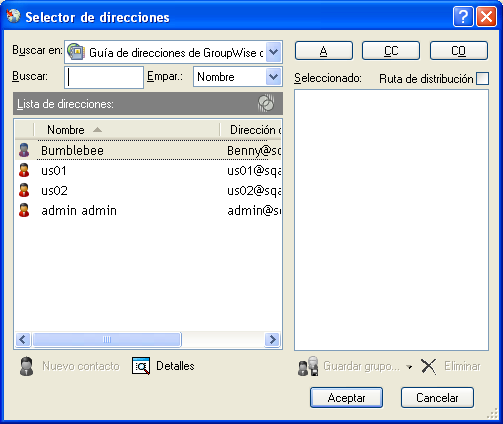Viewport: 503px width, 424px height.
Task: Click the dialog title bar globe icon
Action: (x=13, y=16)
